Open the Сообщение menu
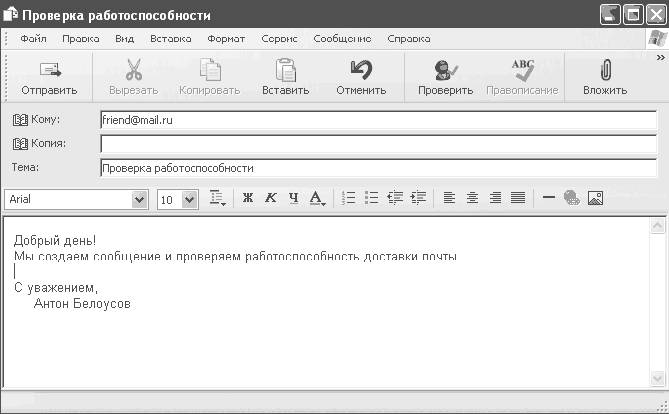The height and width of the screenshot is (414, 669). 342,39
